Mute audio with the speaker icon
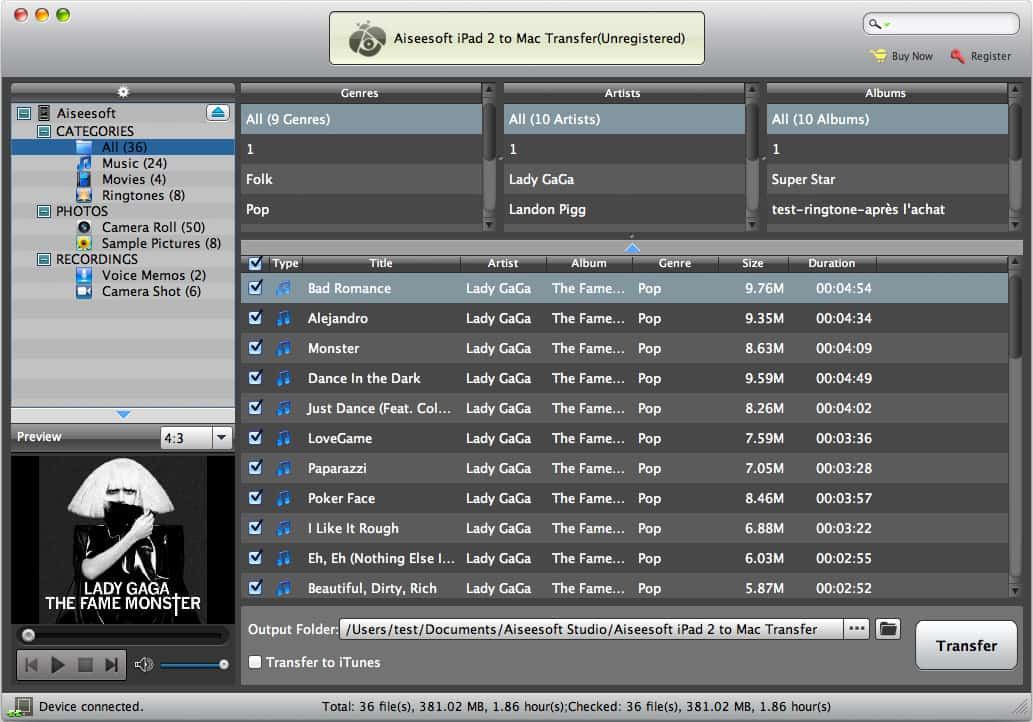This screenshot has width=1033, height=722. (x=144, y=665)
